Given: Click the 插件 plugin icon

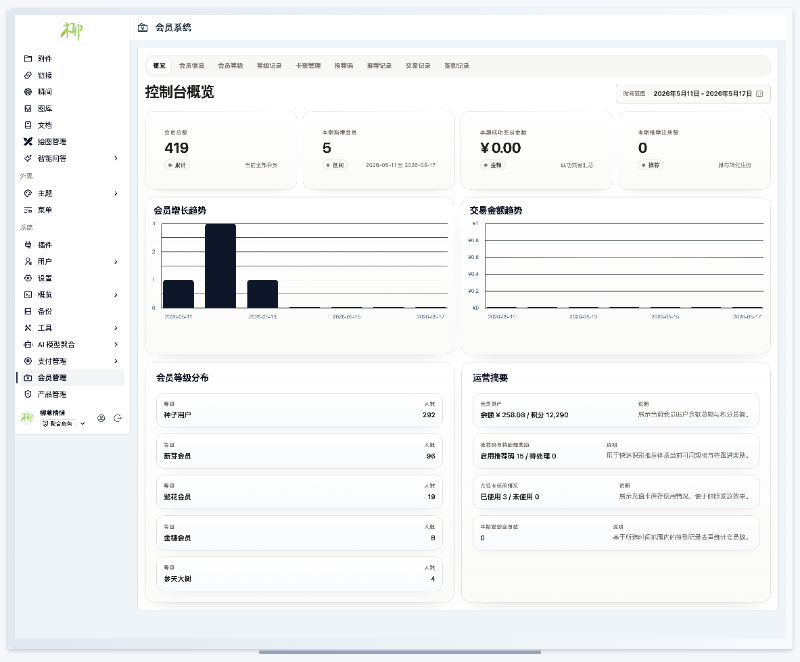Looking at the screenshot, I should pos(28,245).
